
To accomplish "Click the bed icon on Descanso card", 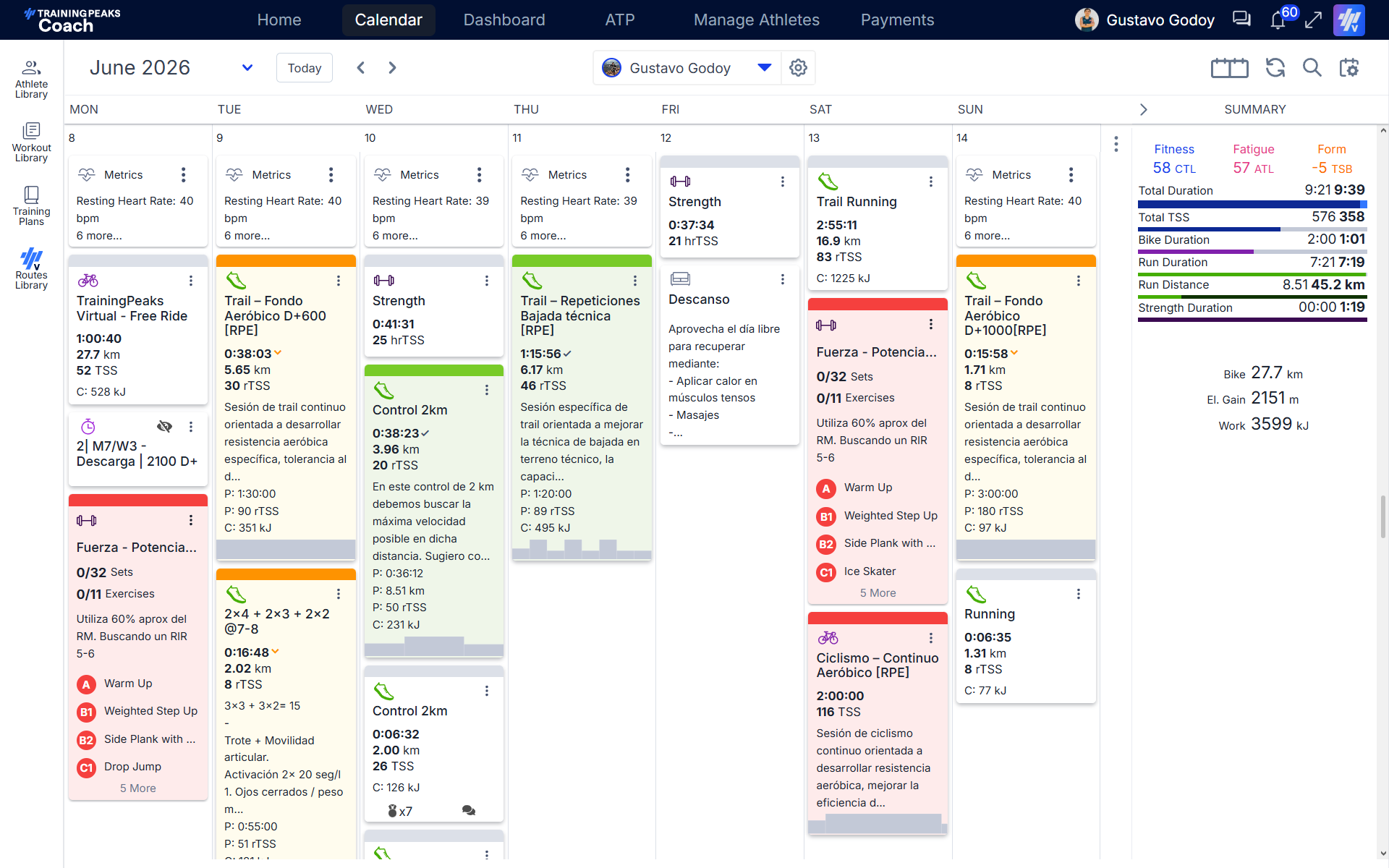I will coord(680,279).
